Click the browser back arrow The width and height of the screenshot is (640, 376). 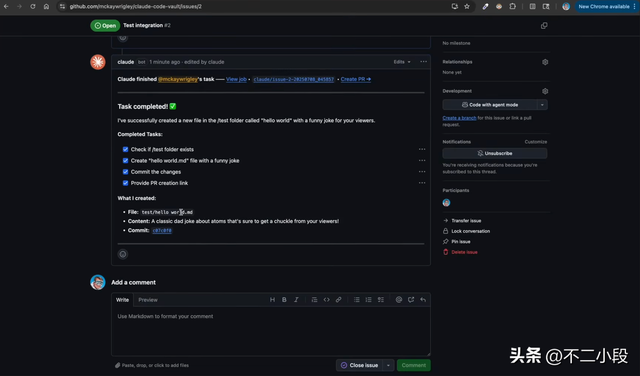tap(6, 7)
